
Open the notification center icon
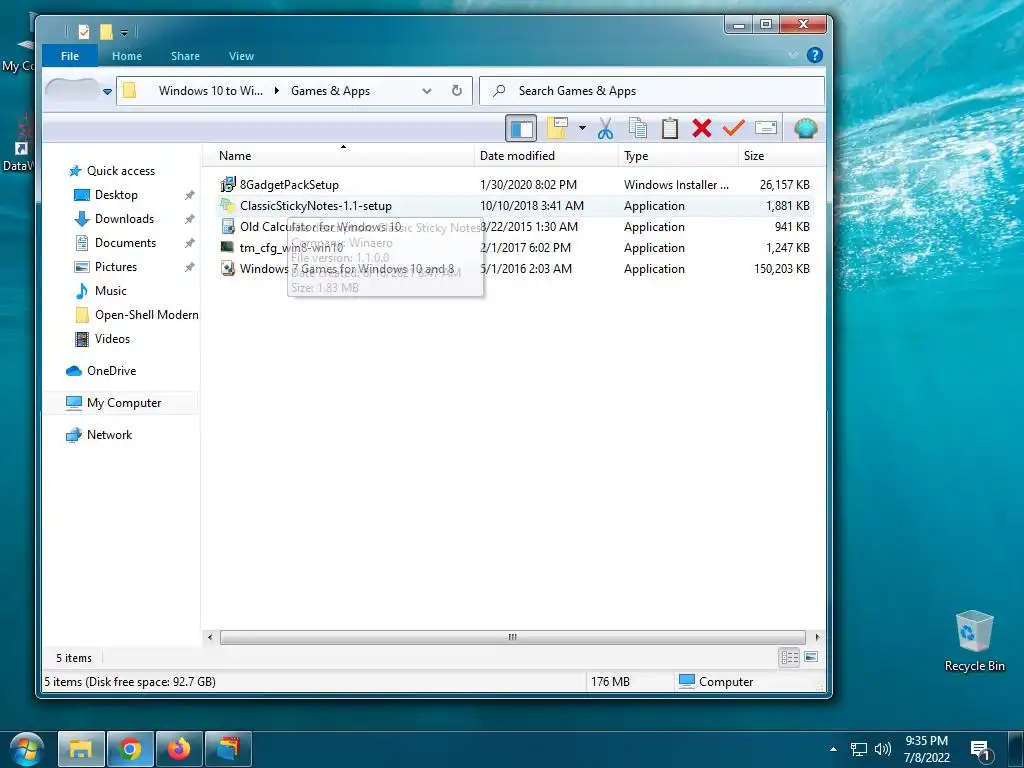click(981, 751)
